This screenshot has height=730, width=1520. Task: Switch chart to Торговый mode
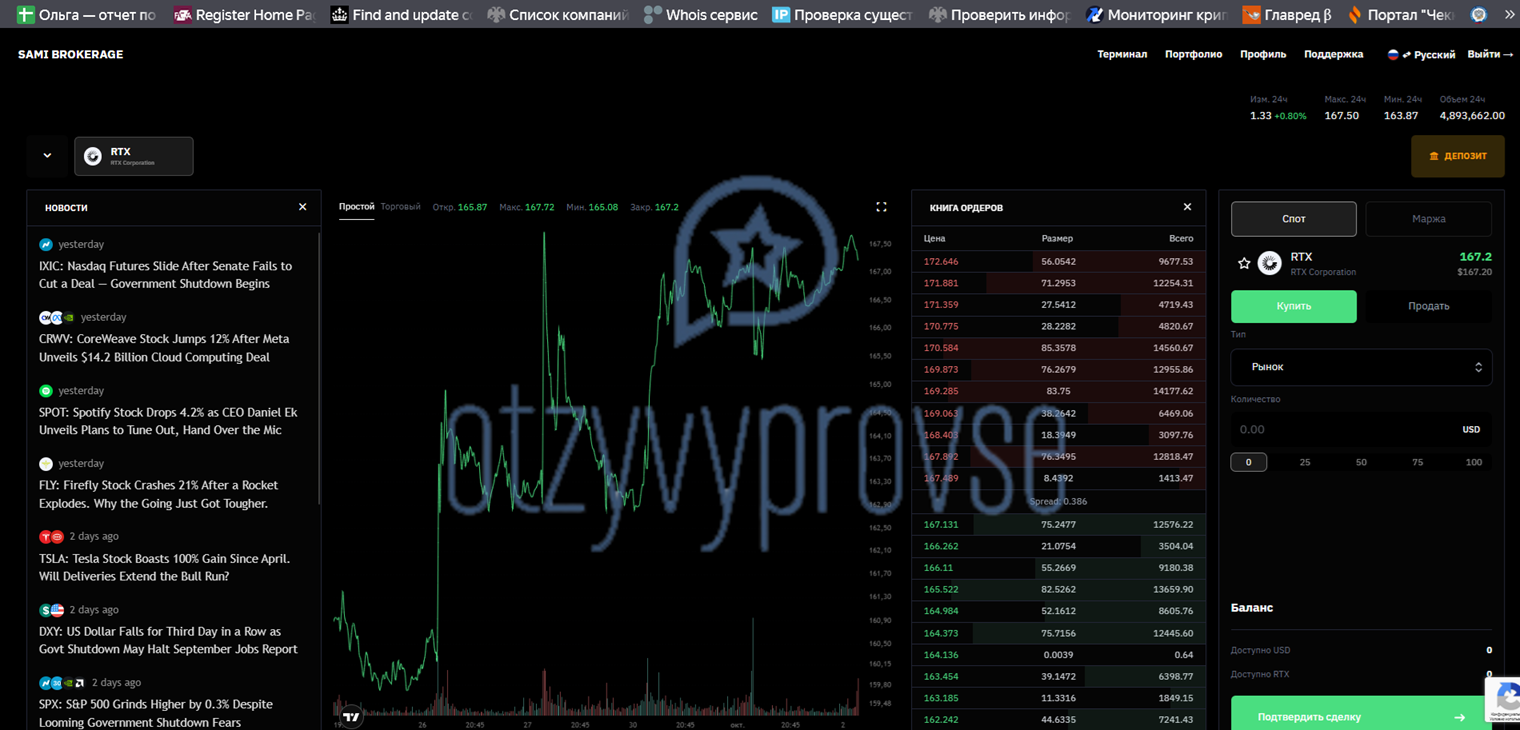pyautogui.click(x=401, y=207)
